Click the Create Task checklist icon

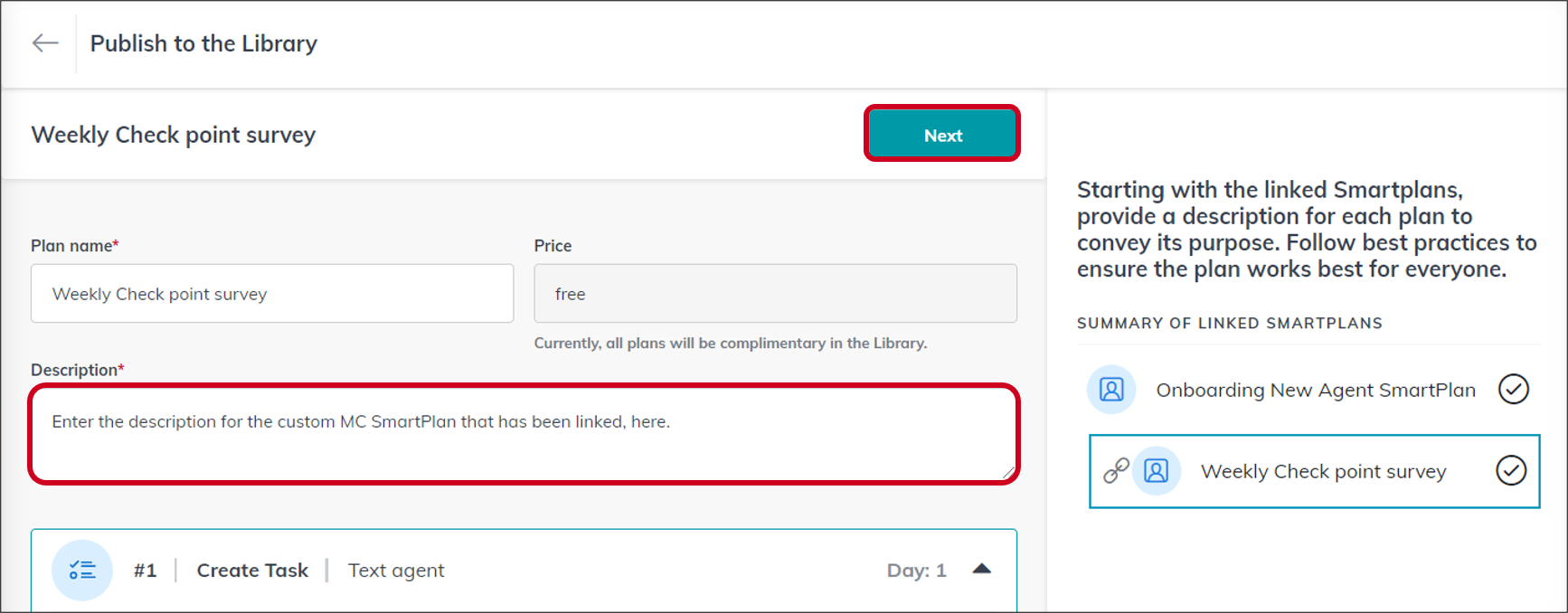tap(82, 571)
